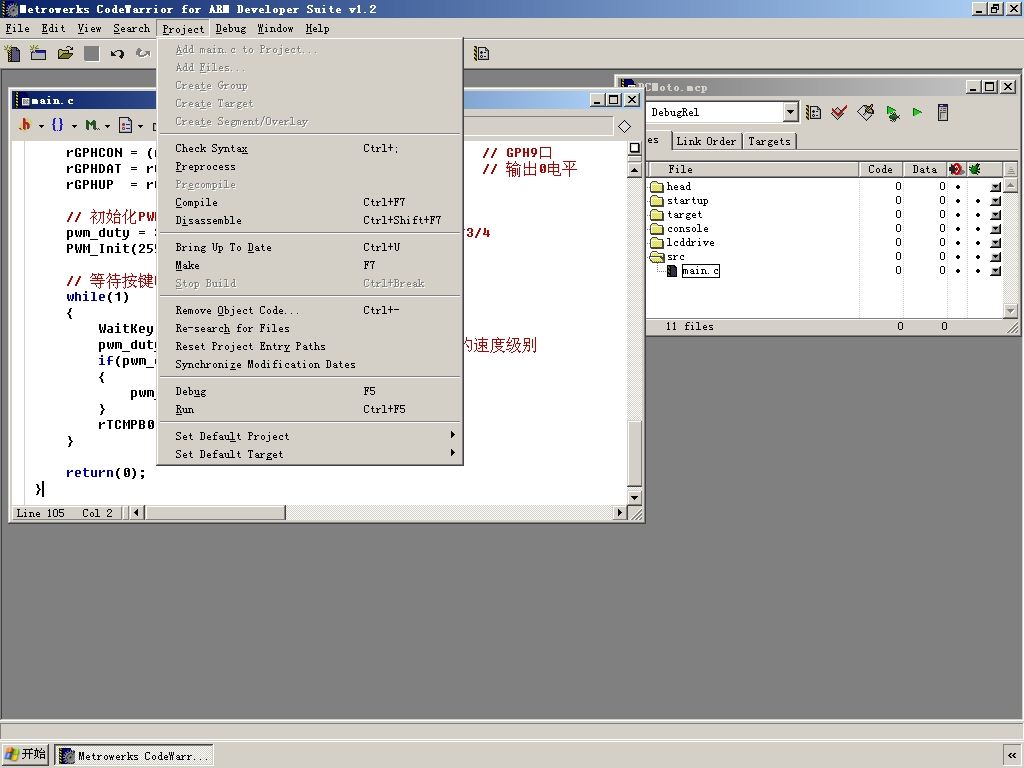Open the interface popup for target folder
Image resolution: width=1024 pixels, height=768 pixels.
(995, 215)
